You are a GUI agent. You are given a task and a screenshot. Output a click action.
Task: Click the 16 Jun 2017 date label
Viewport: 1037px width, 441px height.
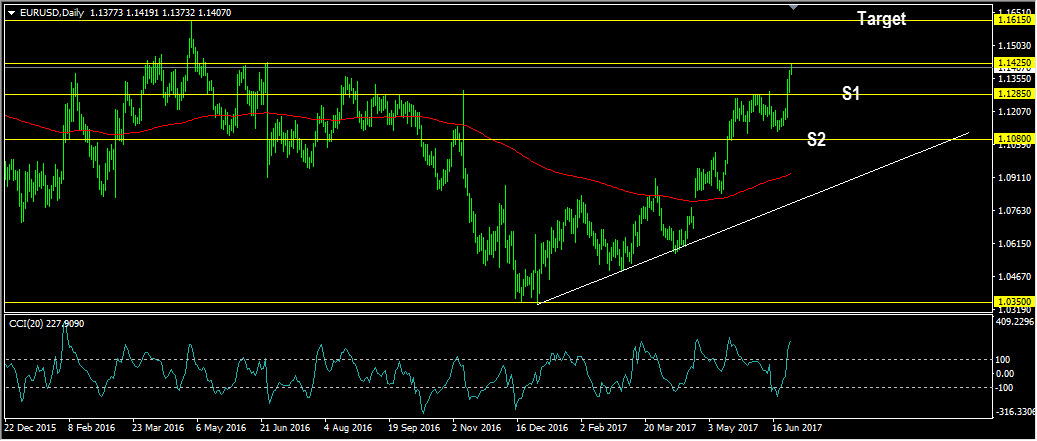pos(798,428)
